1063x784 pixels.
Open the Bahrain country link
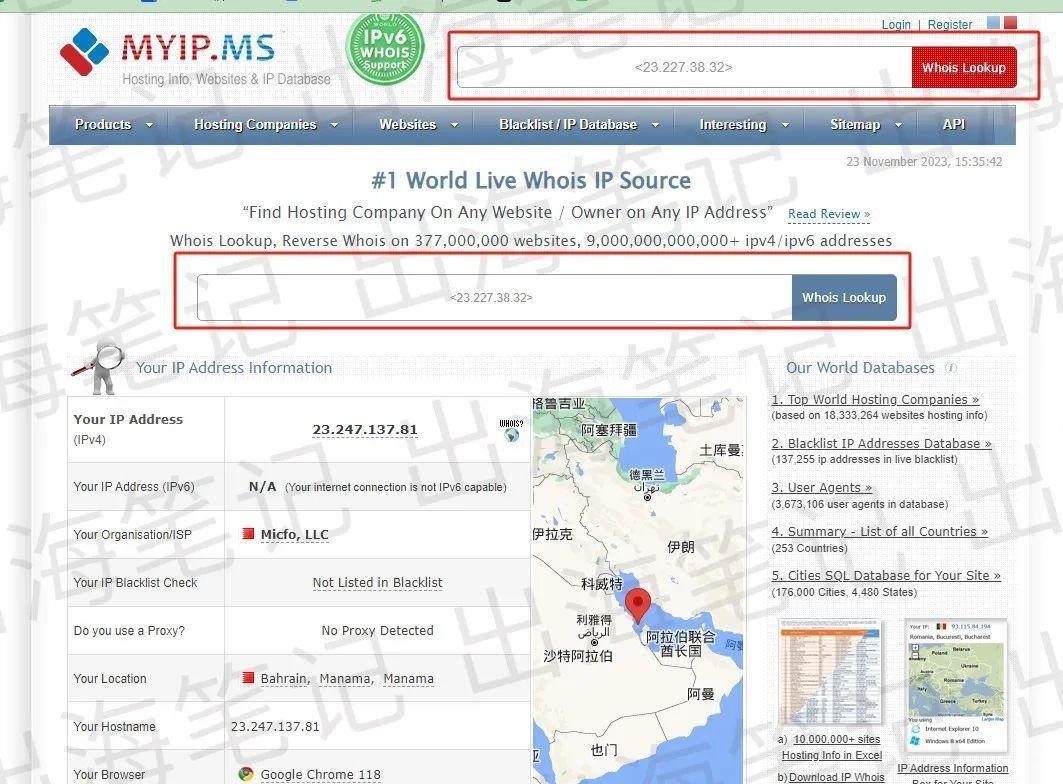pyautogui.click(x=285, y=679)
